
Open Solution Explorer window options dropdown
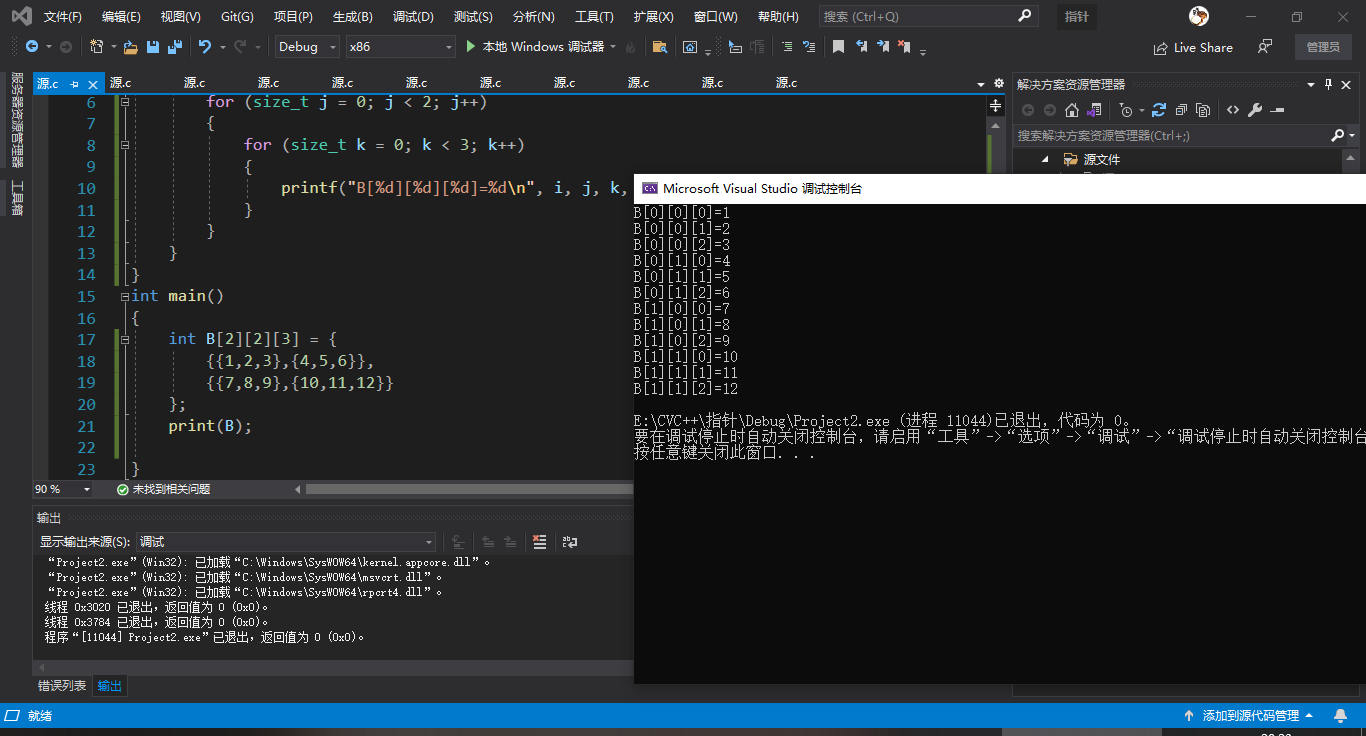coord(1310,84)
